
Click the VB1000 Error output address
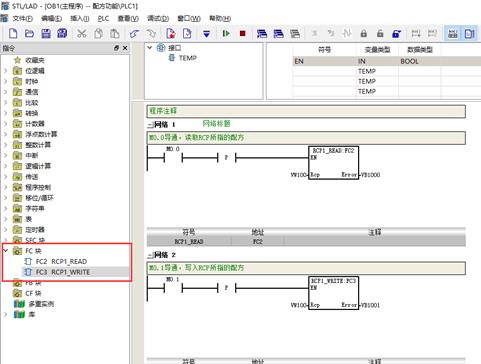[x=370, y=175]
